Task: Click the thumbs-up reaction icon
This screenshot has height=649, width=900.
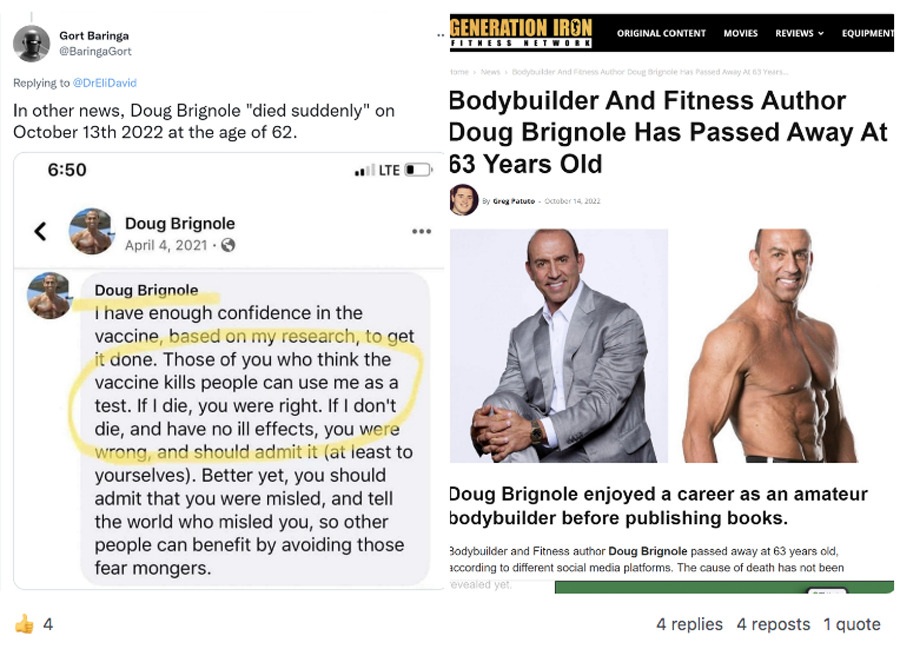Action: tap(24, 624)
